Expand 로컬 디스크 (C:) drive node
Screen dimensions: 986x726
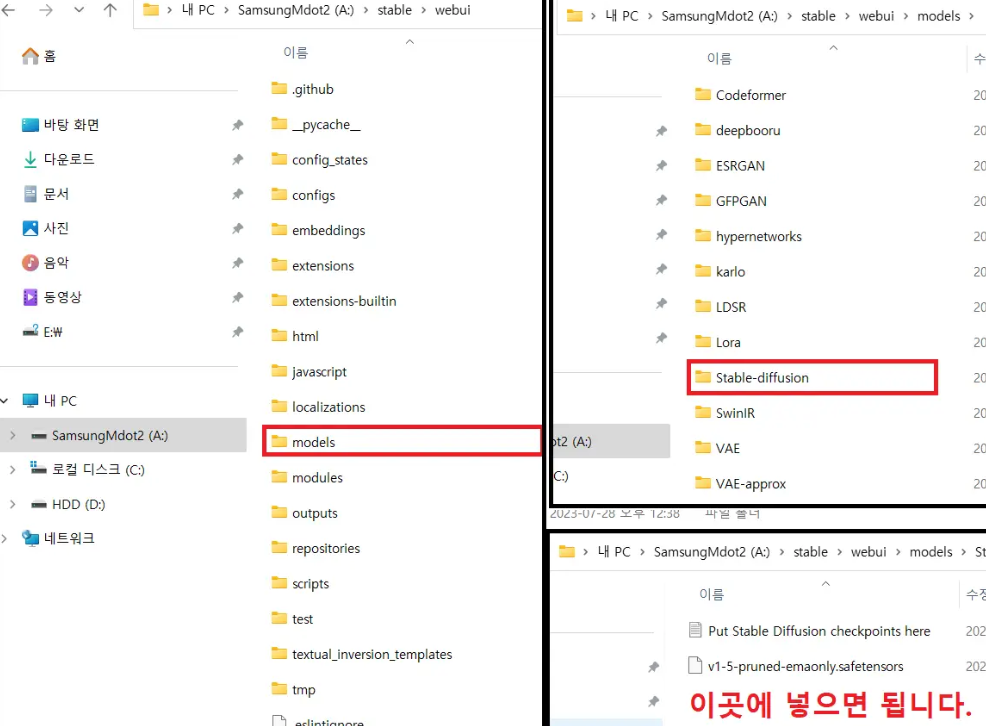13,470
